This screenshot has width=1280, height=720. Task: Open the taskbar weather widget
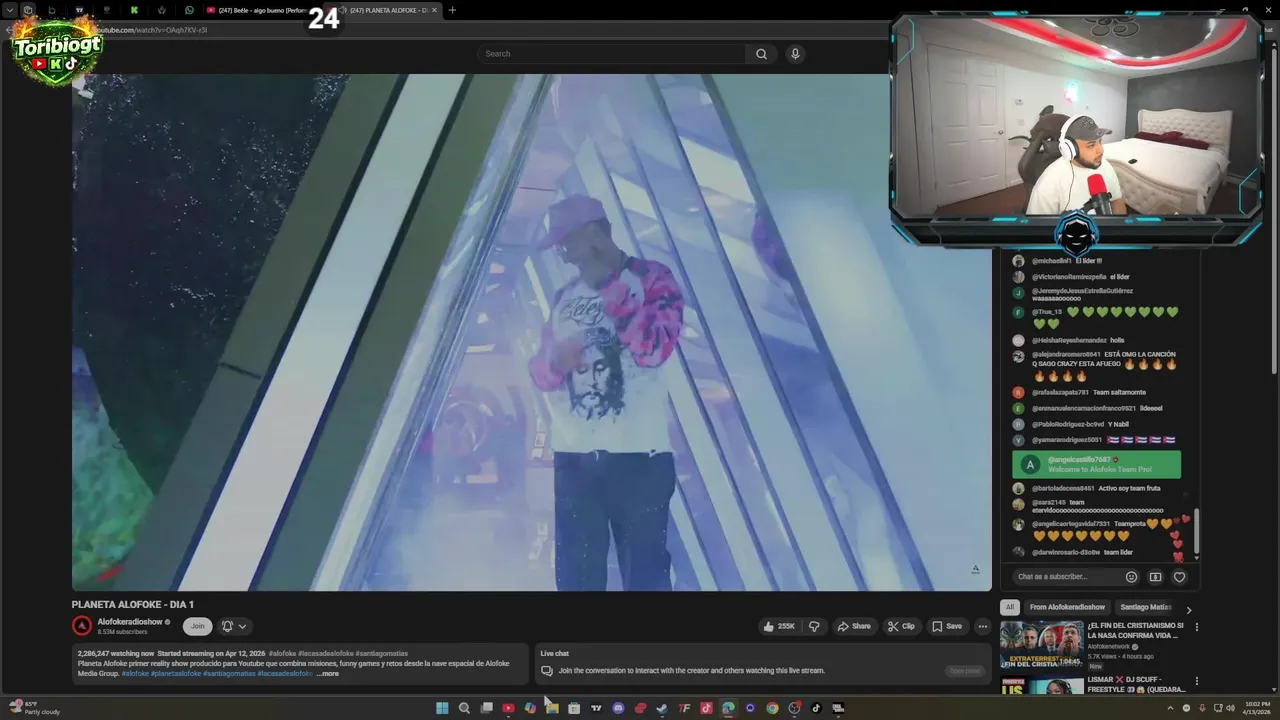[x=35, y=708]
